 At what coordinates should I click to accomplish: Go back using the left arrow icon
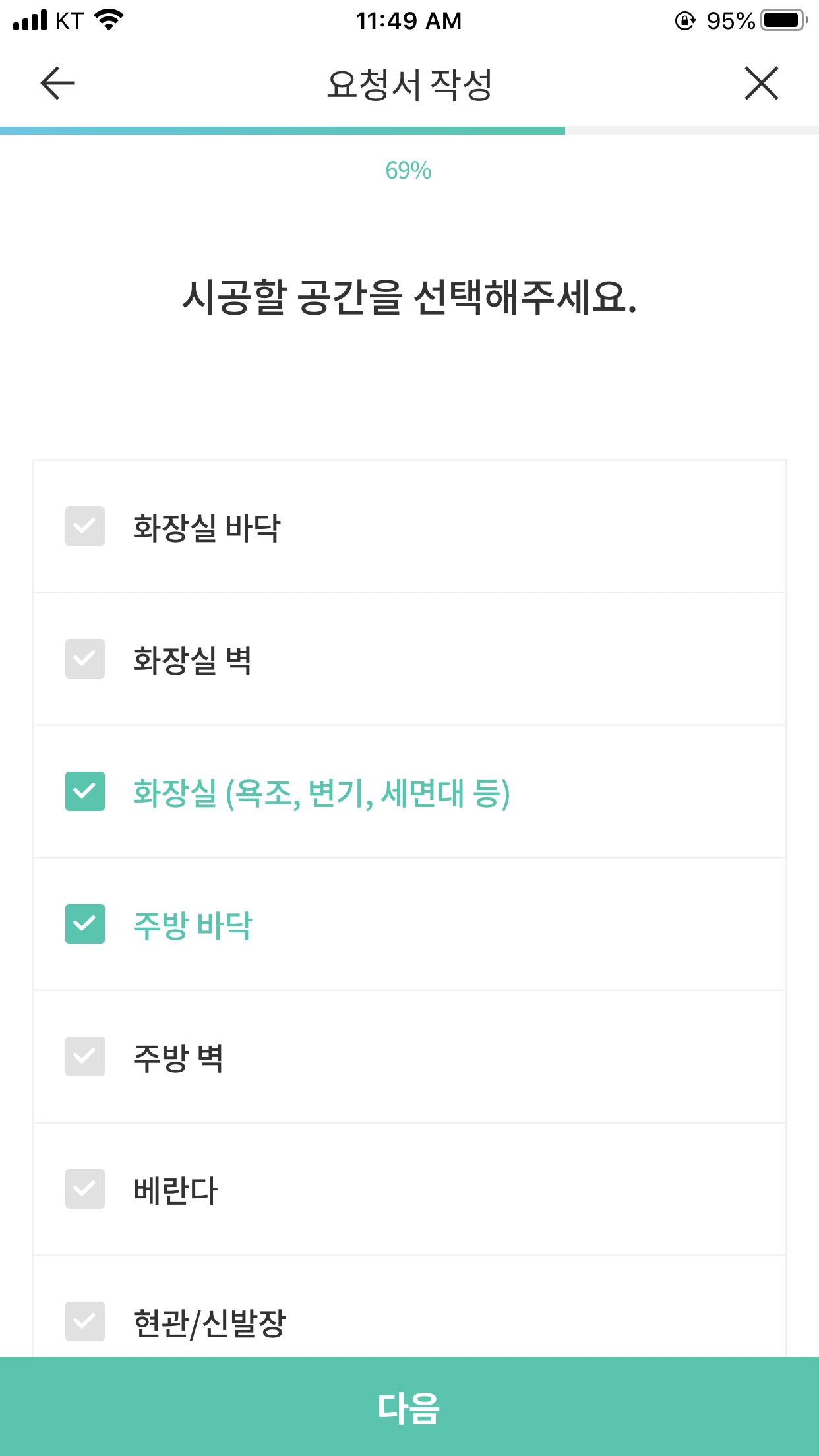[x=57, y=84]
